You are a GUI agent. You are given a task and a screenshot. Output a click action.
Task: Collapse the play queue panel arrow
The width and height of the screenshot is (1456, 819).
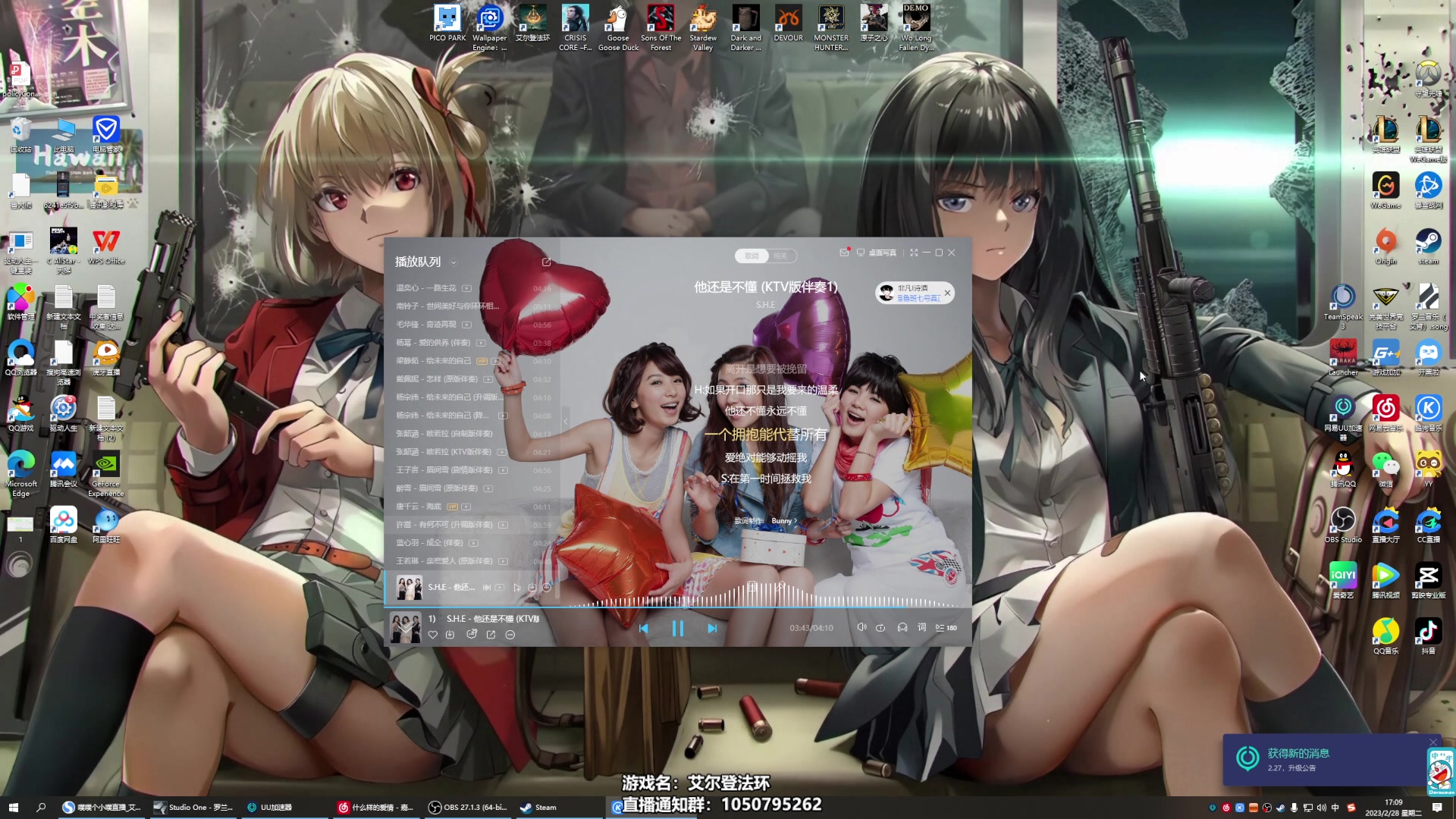565,420
